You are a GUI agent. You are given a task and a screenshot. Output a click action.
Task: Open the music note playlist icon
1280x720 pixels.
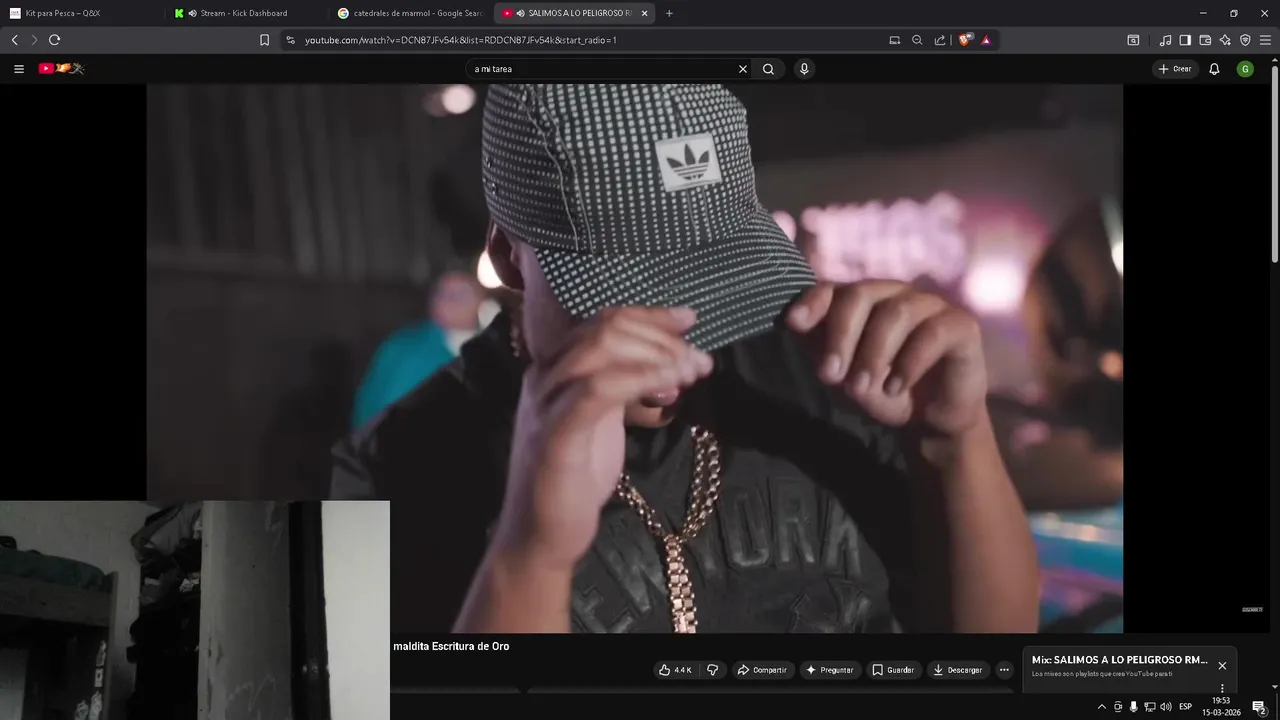1165,40
